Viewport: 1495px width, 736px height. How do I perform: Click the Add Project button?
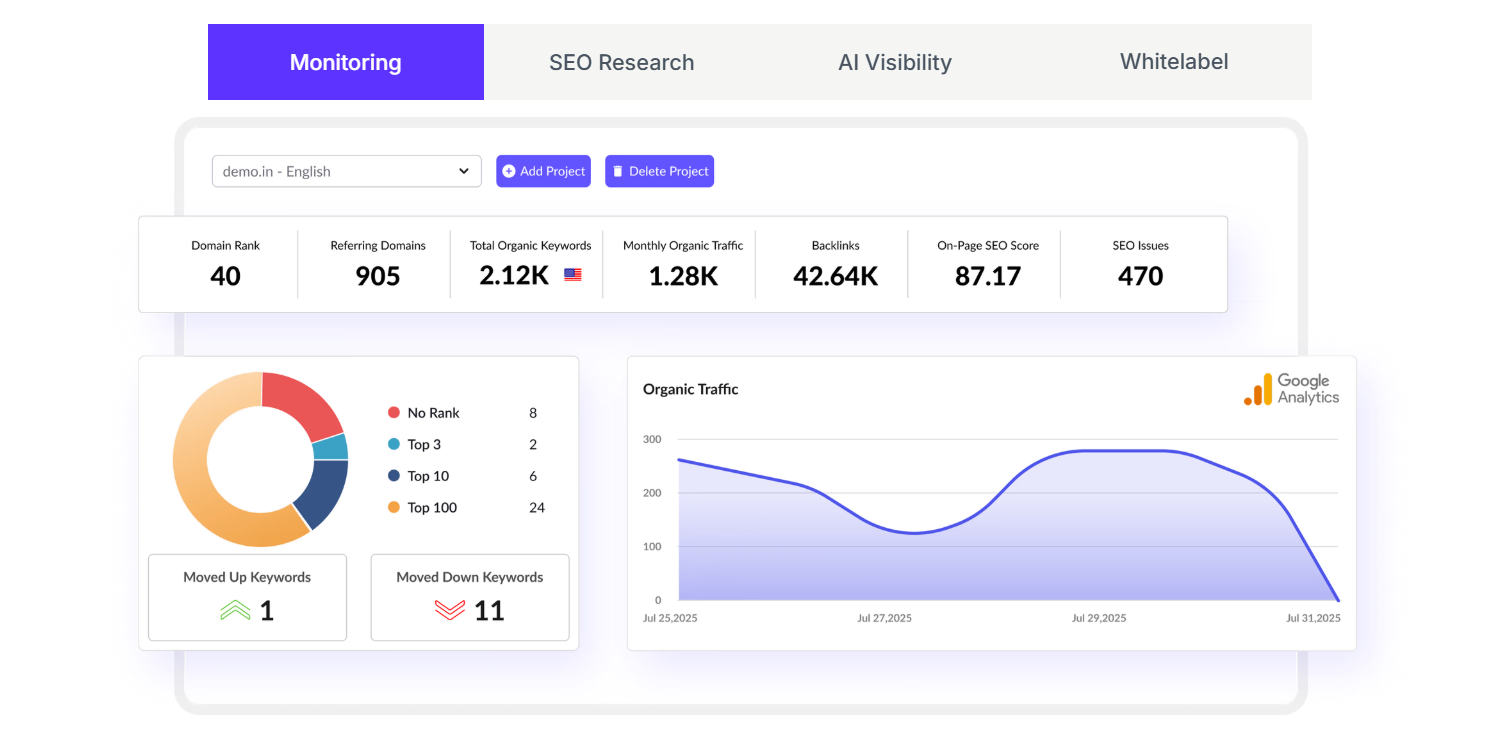(543, 171)
